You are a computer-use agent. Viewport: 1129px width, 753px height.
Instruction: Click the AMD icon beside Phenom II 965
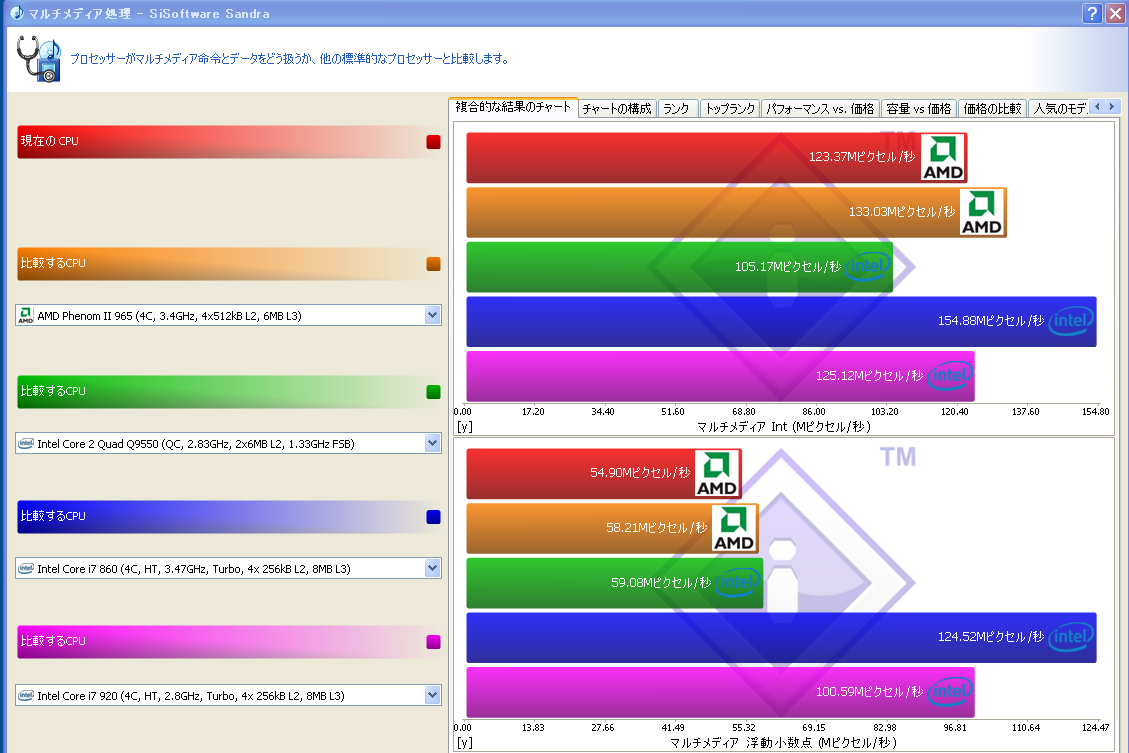26,315
